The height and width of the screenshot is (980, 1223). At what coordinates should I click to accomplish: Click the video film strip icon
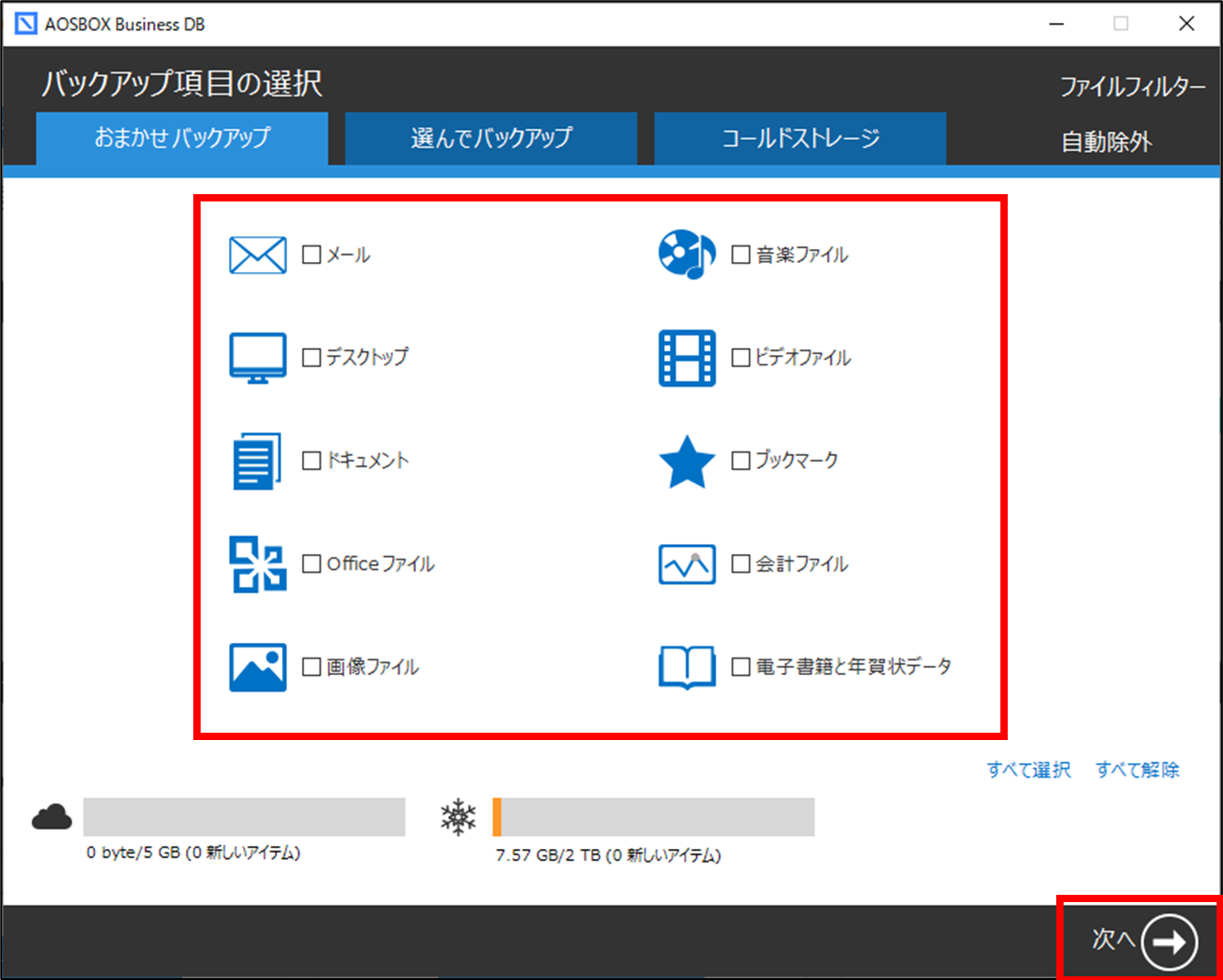[x=687, y=357]
